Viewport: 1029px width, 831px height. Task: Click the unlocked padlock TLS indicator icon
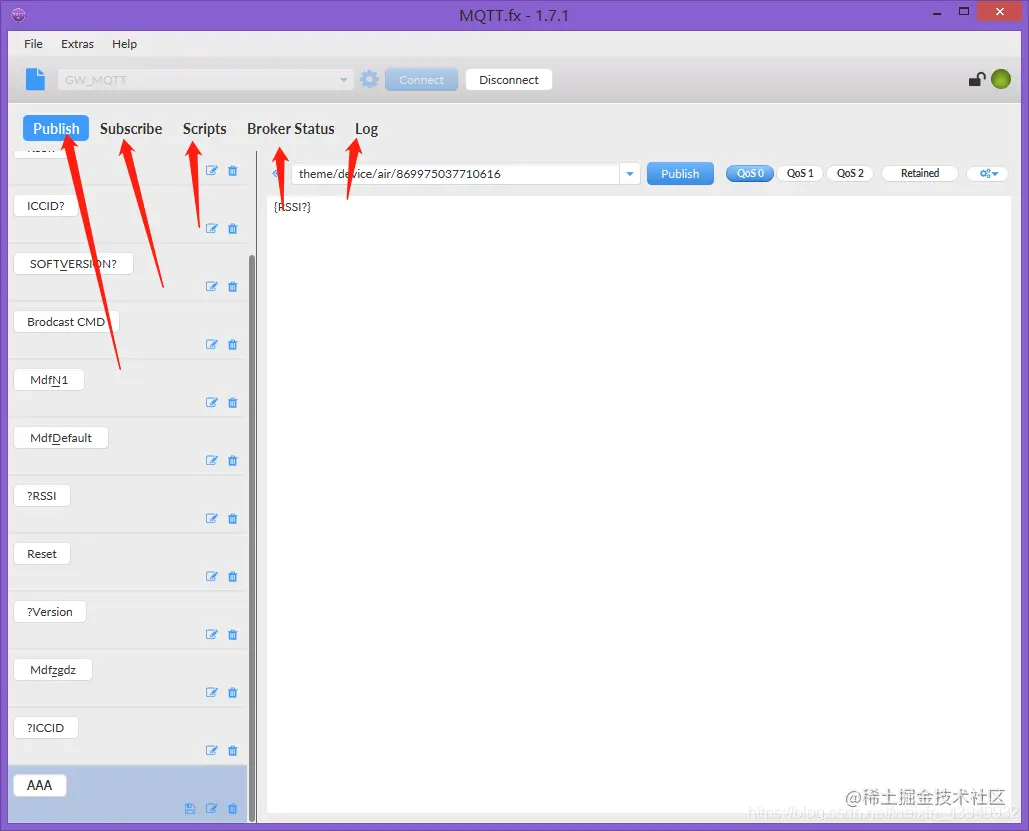[x=977, y=79]
